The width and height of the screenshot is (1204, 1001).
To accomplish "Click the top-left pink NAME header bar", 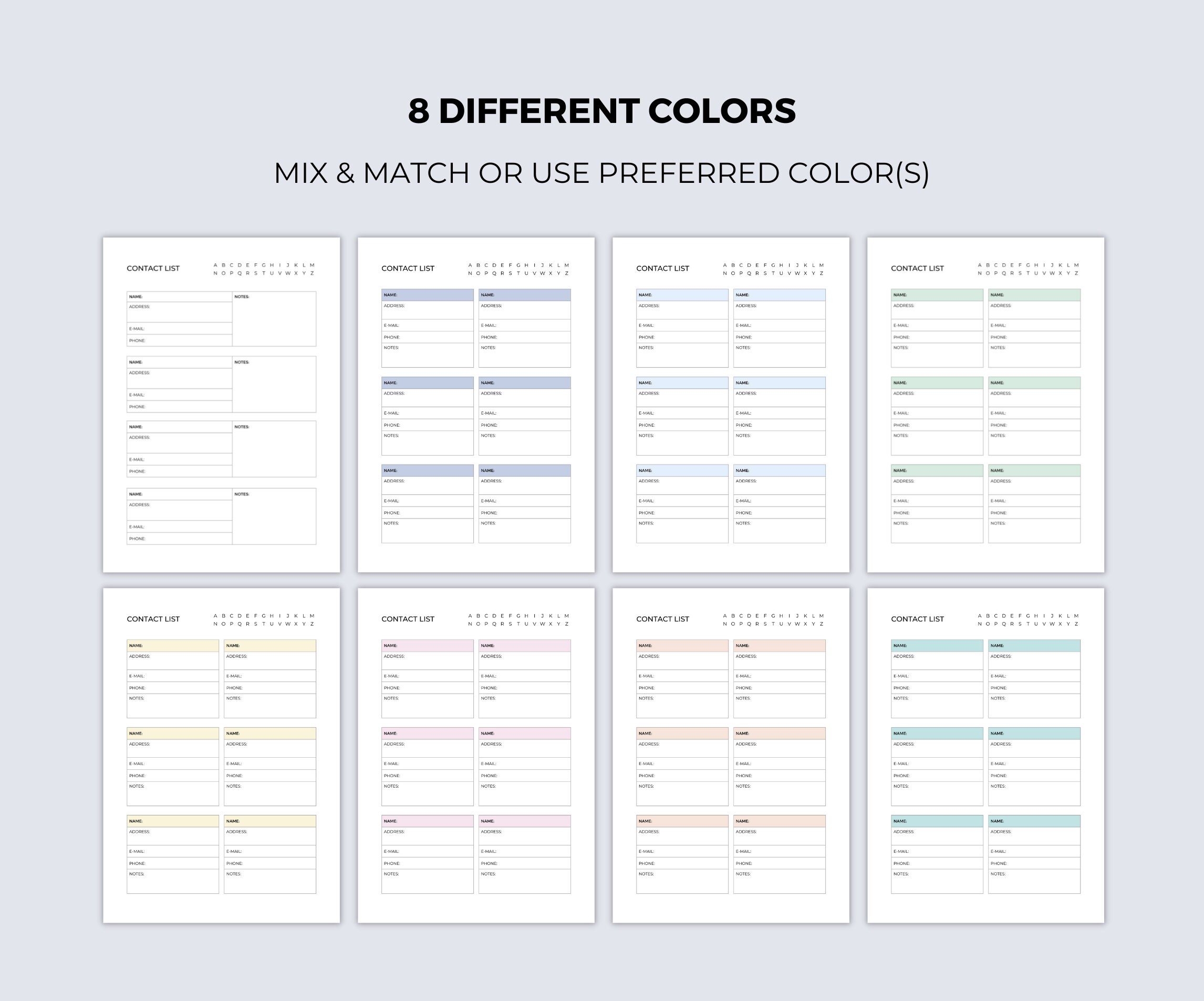I will click(x=428, y=645).
